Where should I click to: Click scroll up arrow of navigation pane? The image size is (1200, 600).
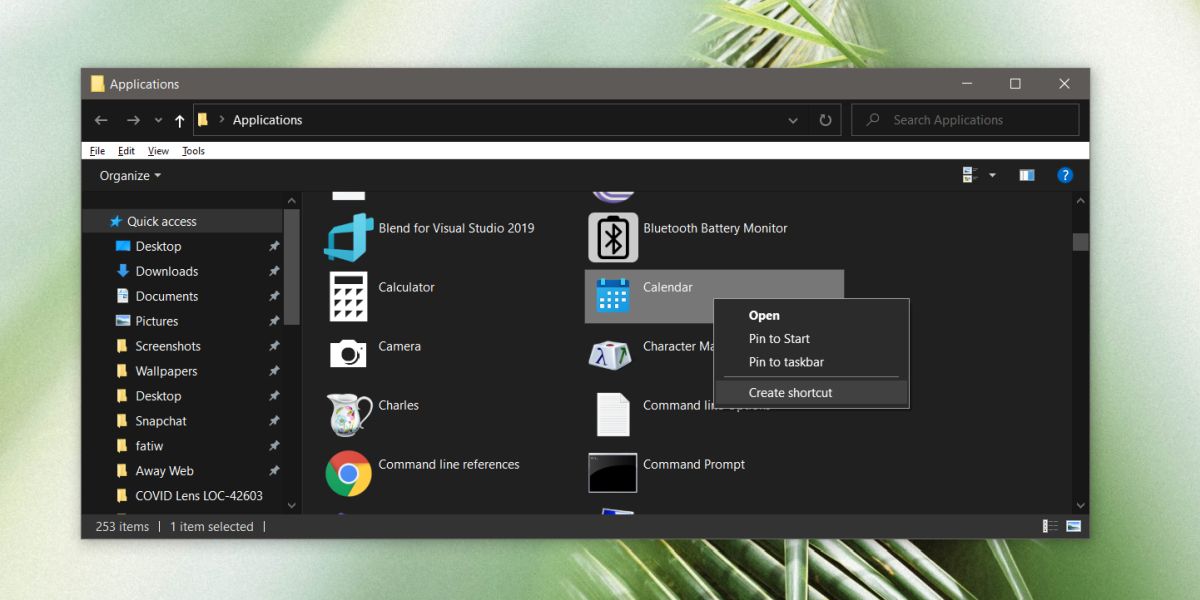pos(292,200)
